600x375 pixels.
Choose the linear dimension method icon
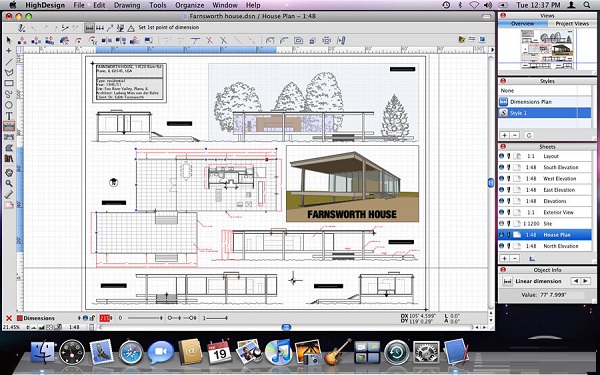point(90,28)
